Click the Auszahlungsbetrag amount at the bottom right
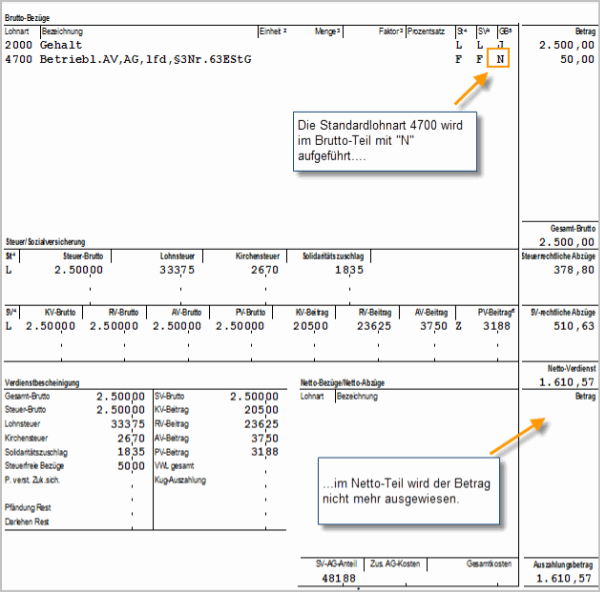The height and width of the screenshot is (592, 600). point(566,579)
